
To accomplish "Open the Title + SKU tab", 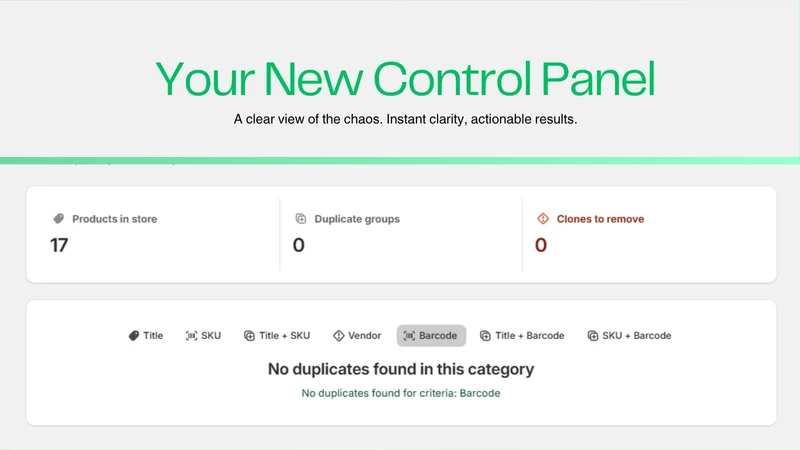I will 277,336.
